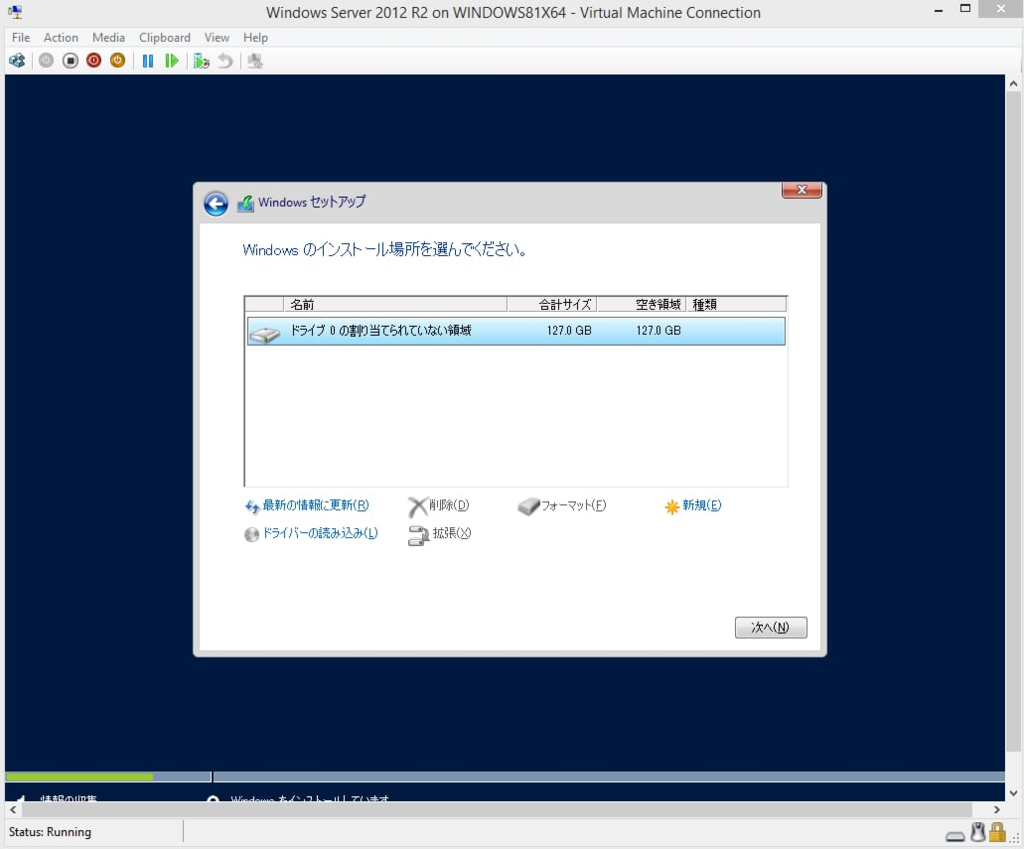The width and height of the screenshot is (1024, 849).
Task: Open the Media menu
Action: click(x=108, y=37)
